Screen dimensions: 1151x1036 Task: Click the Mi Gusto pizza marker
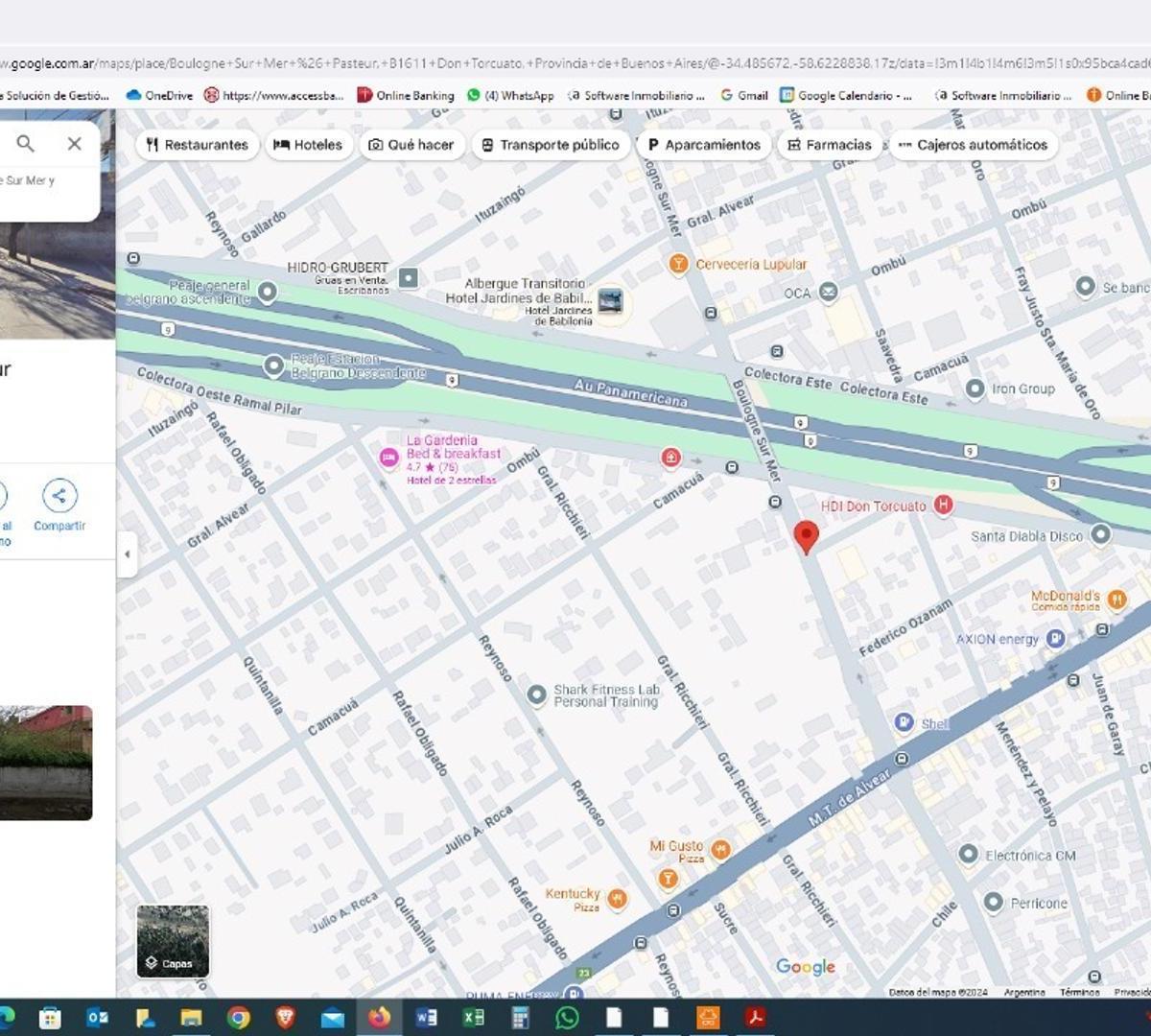click(720, 849)
